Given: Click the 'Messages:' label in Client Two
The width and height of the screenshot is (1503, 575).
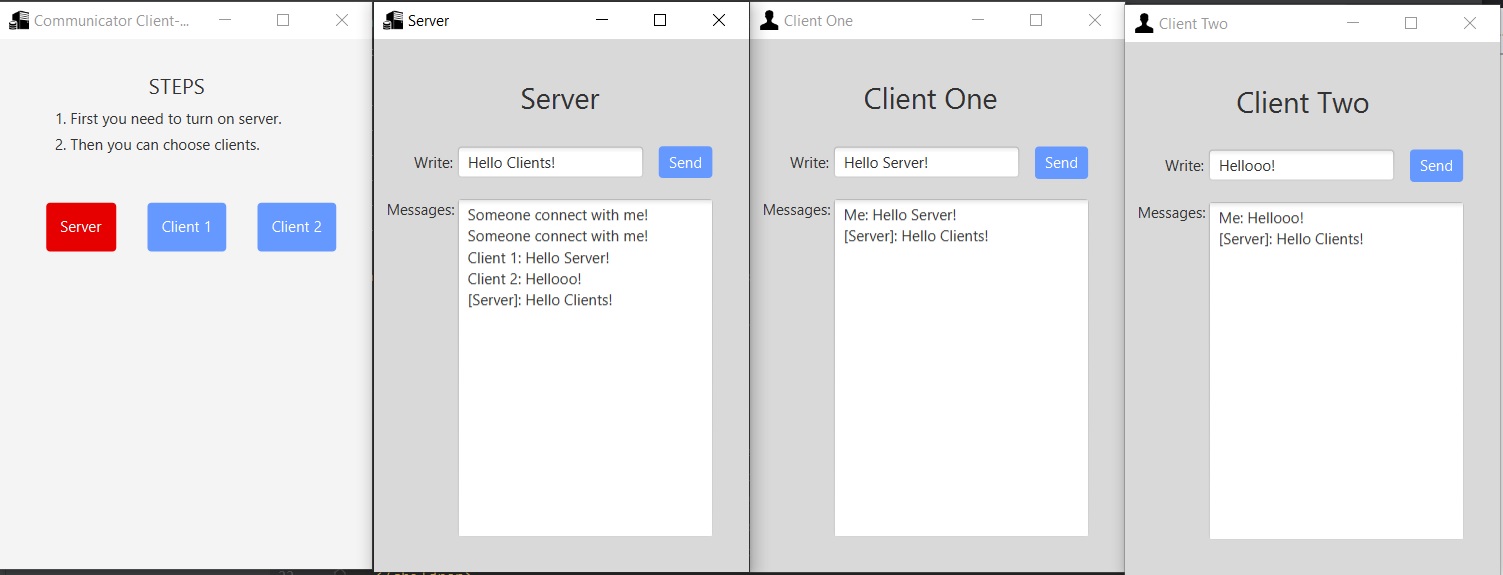Looking at the screenshot, I should (1172, 213).
